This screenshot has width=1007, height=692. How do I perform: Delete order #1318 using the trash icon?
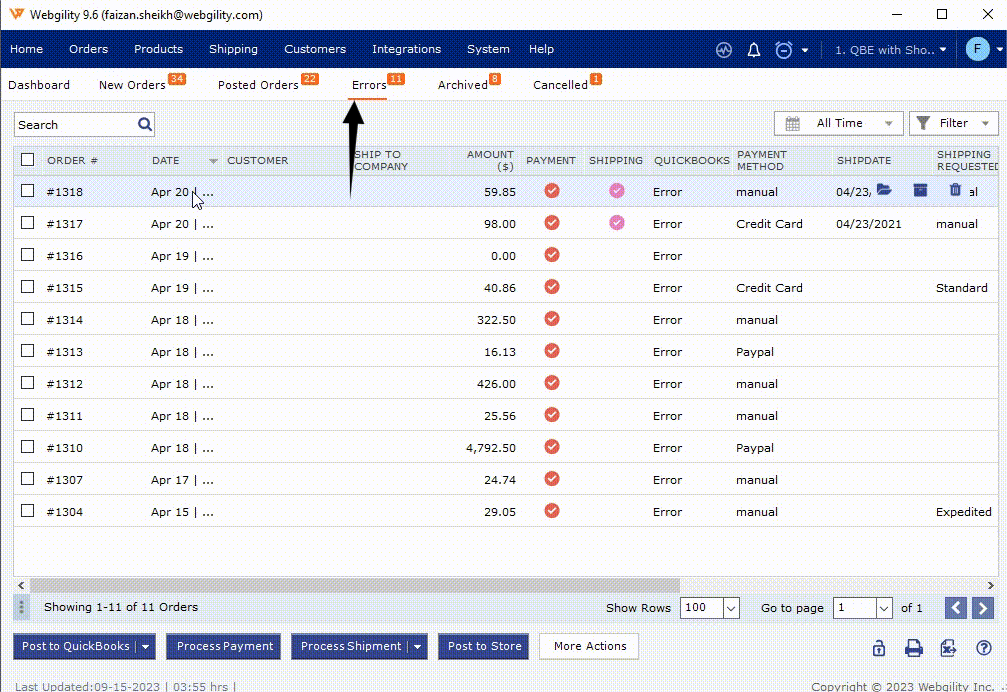point(954,190)
